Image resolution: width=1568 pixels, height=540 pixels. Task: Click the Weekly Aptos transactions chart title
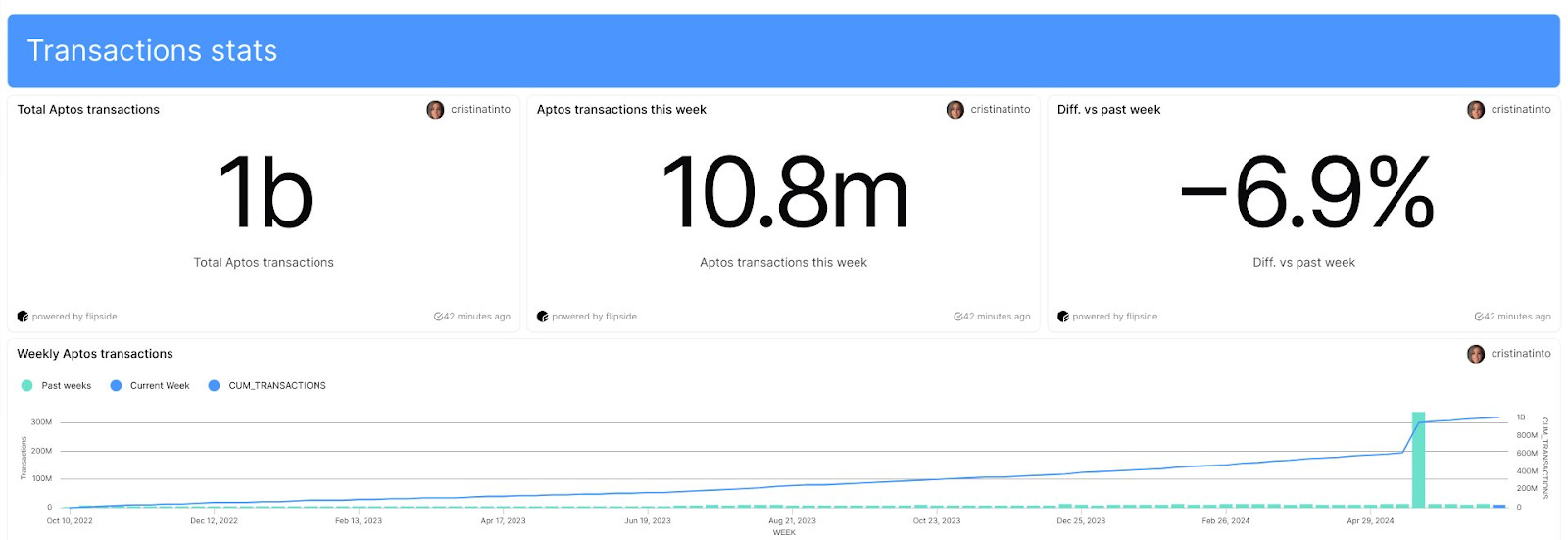pos(95,354)
